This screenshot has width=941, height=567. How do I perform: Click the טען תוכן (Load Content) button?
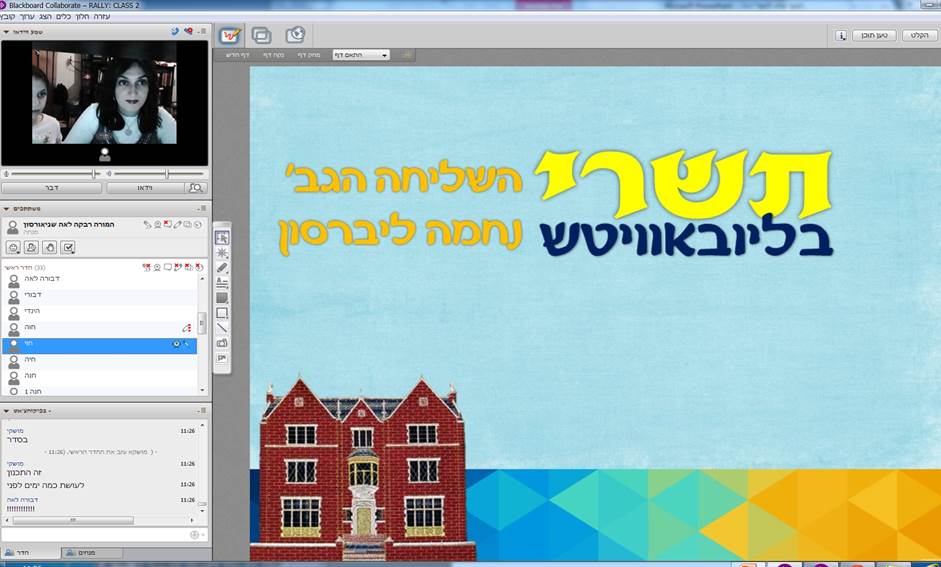[874, 35]
